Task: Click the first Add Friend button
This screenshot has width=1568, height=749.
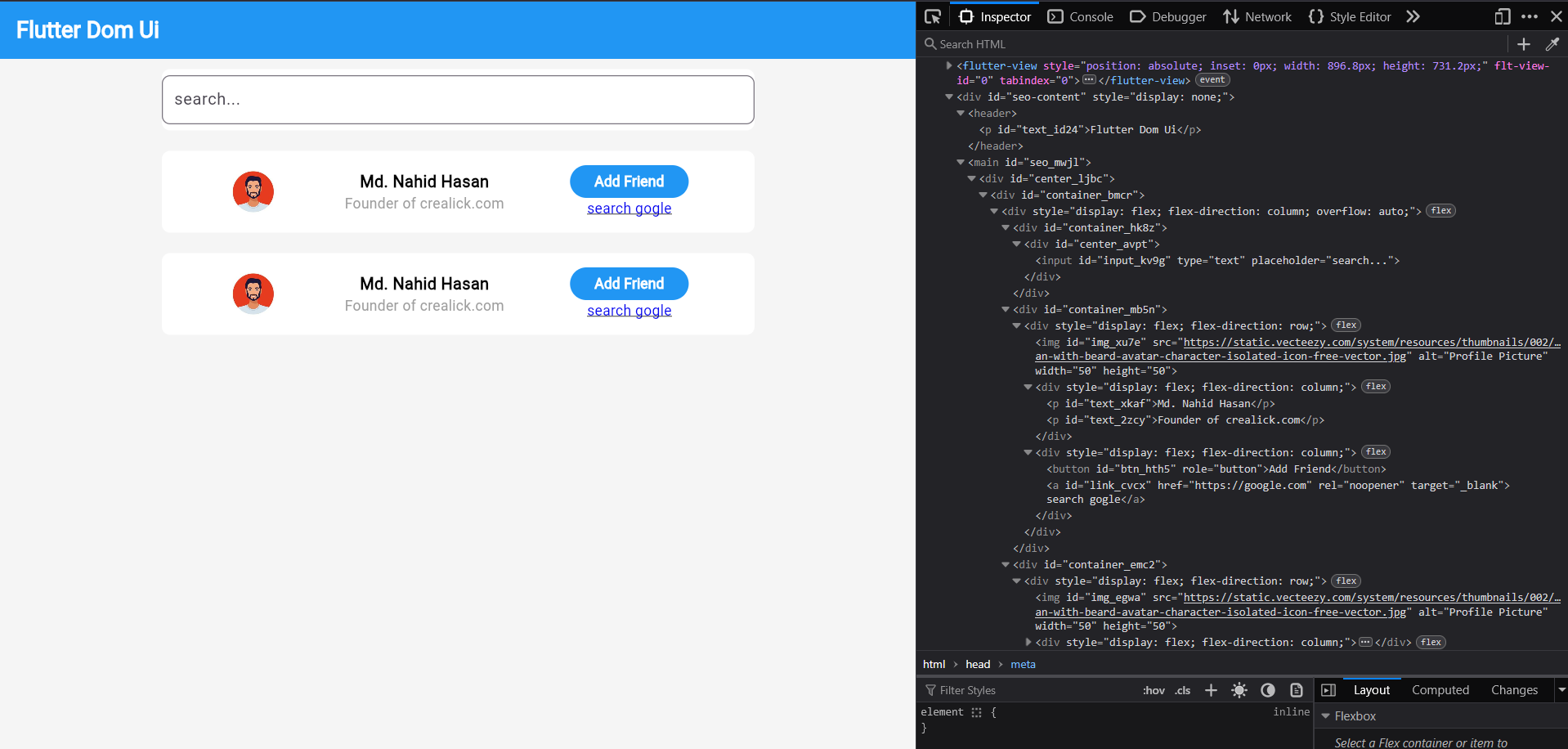Action: click(629, 181)
